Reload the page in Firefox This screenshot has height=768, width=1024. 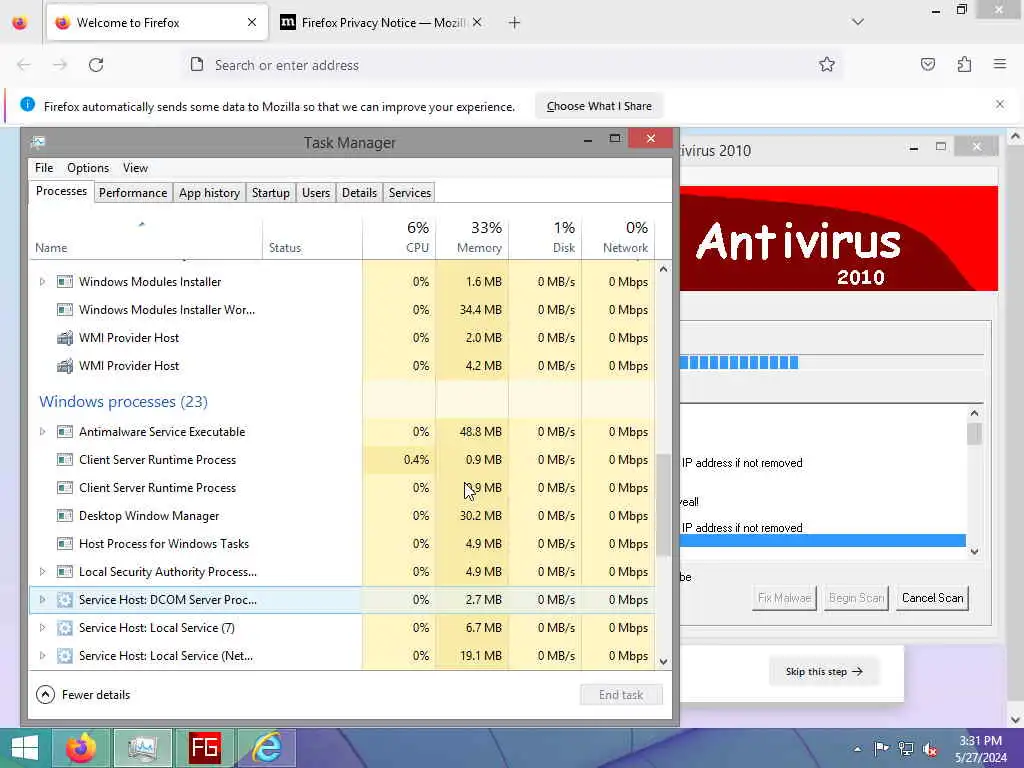click(96, 65)
